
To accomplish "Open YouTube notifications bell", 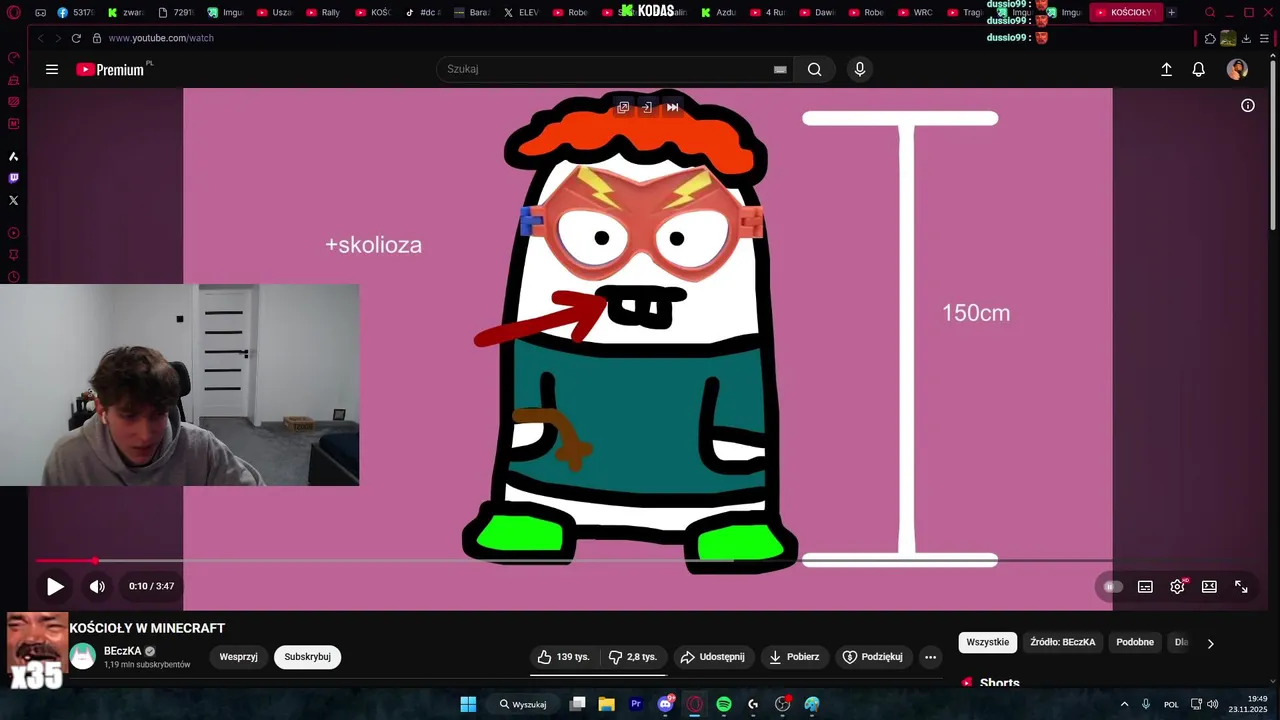I will [x=1198, y=70].
